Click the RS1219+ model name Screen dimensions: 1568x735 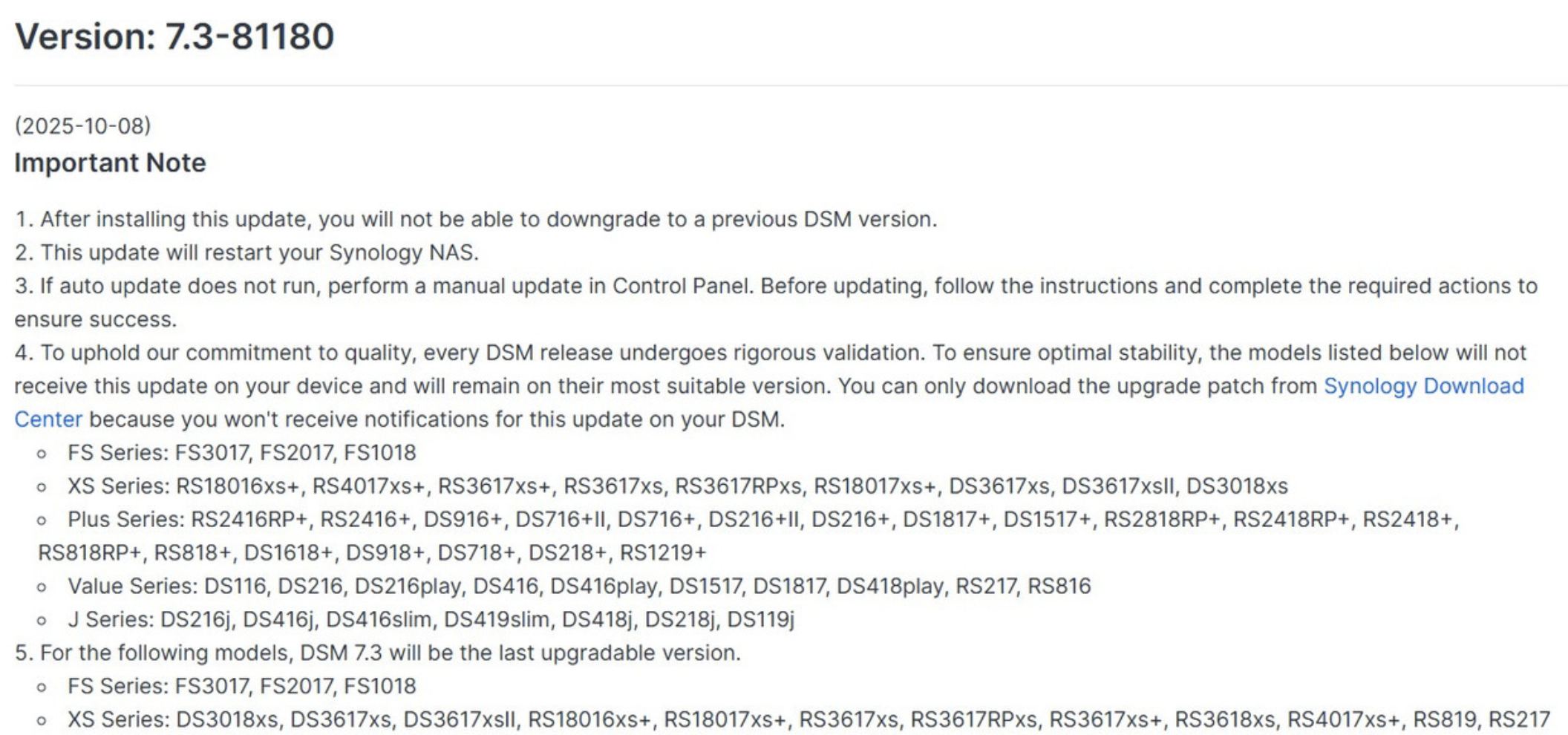click(662, 553)
